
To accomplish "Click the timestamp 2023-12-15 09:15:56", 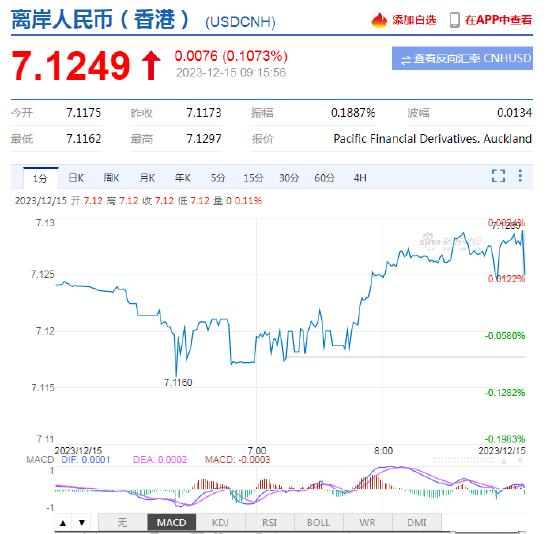I will [231, 73].
